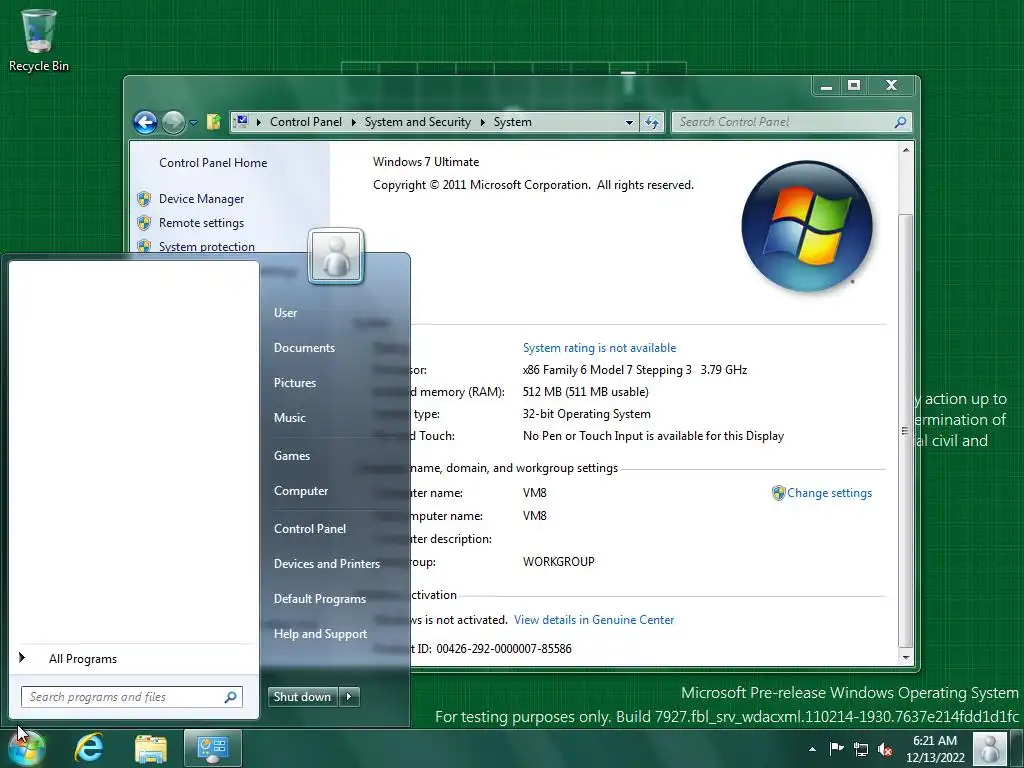Expand All Programs in Start menu

(135, 658)
